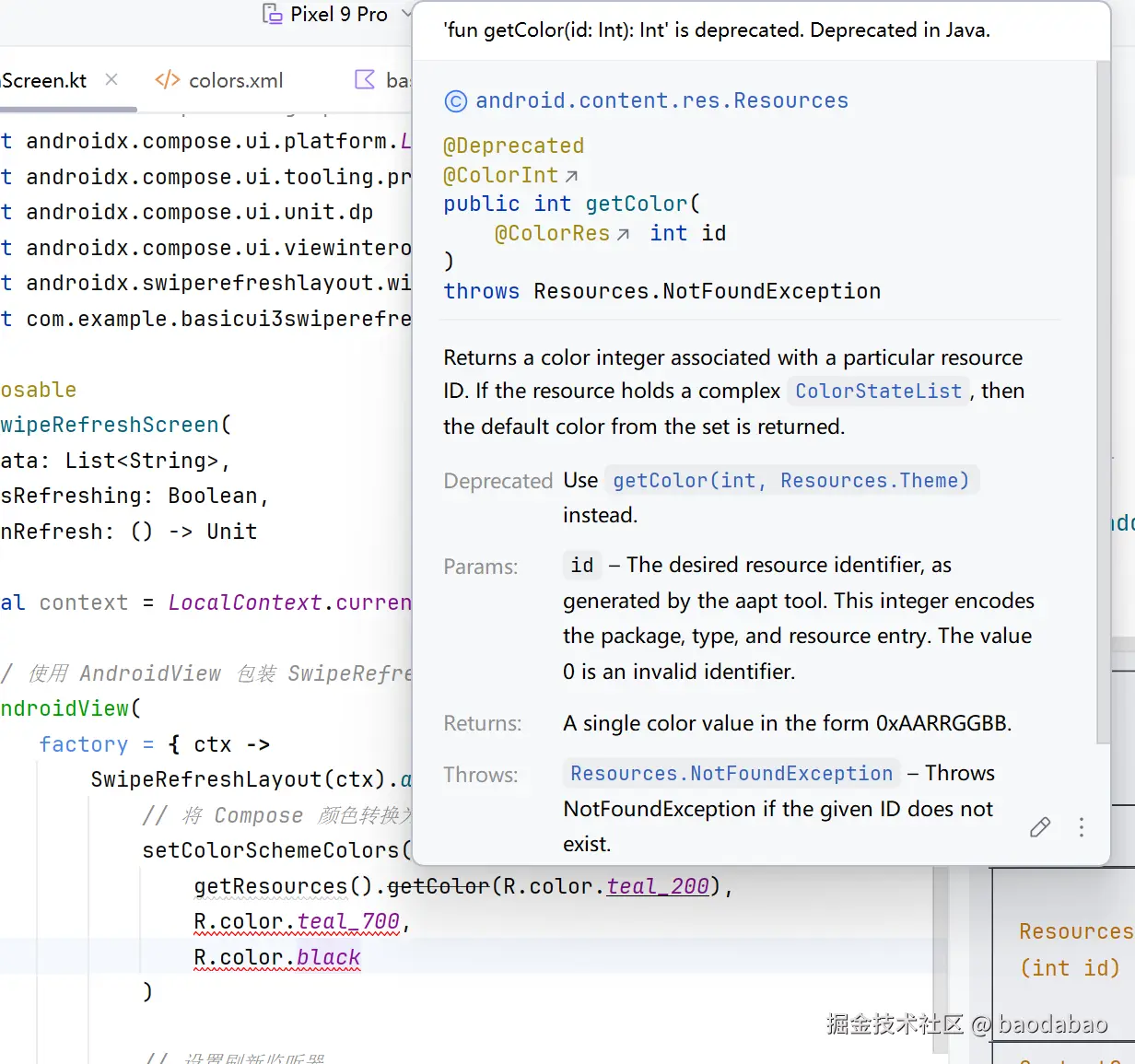1135x1064 pixels.
Task: Click the external link arrow next to @ColorInt
Action: [571, 176]
